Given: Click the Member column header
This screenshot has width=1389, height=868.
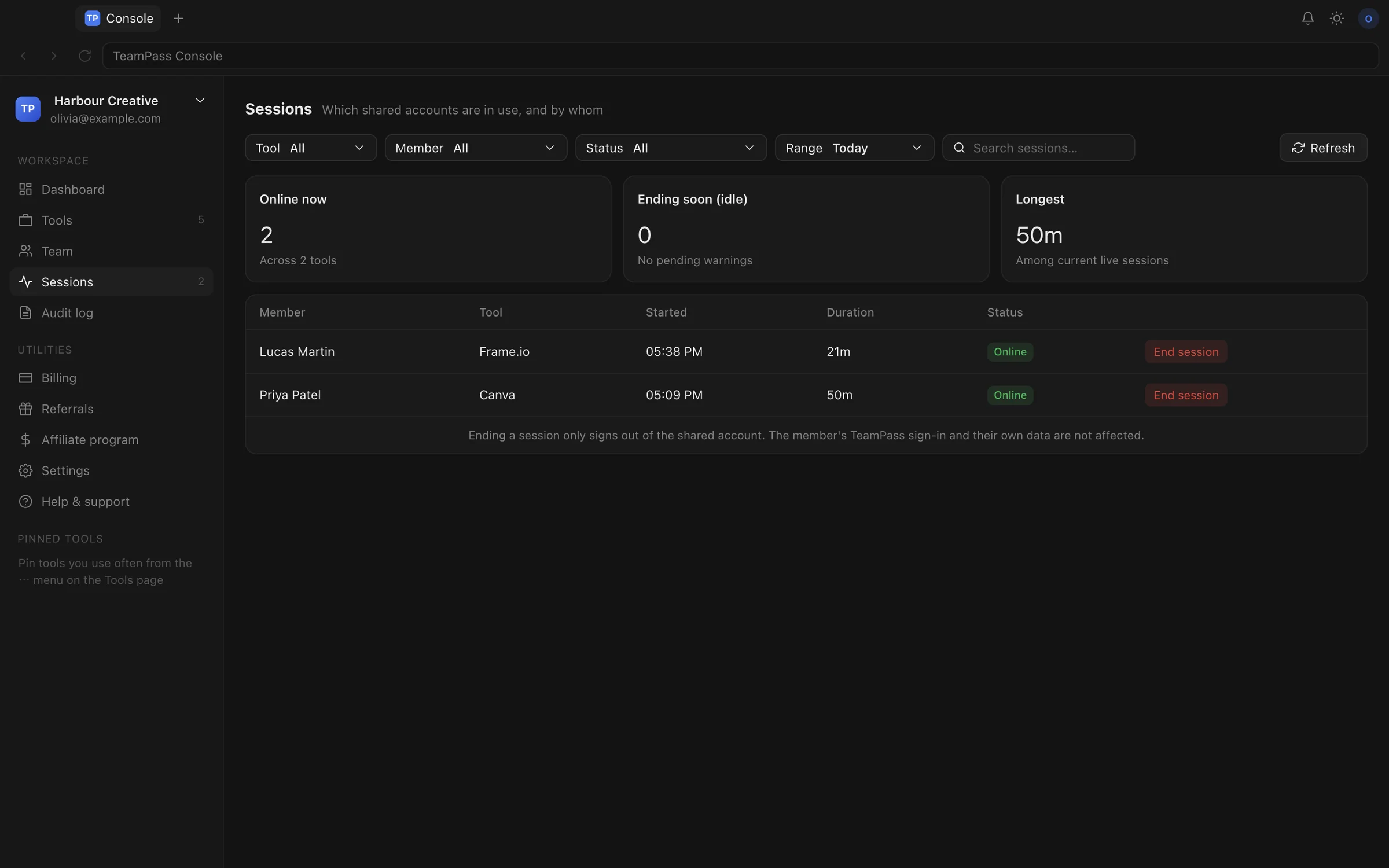Looking at the screenshot, I should (x=282, y=312).
